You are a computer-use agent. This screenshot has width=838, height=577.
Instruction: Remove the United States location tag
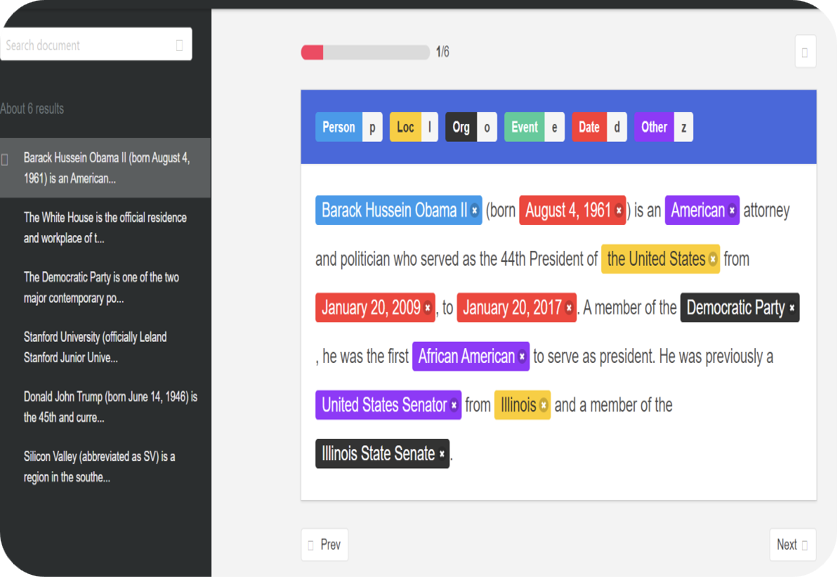(x=712, y=259)
